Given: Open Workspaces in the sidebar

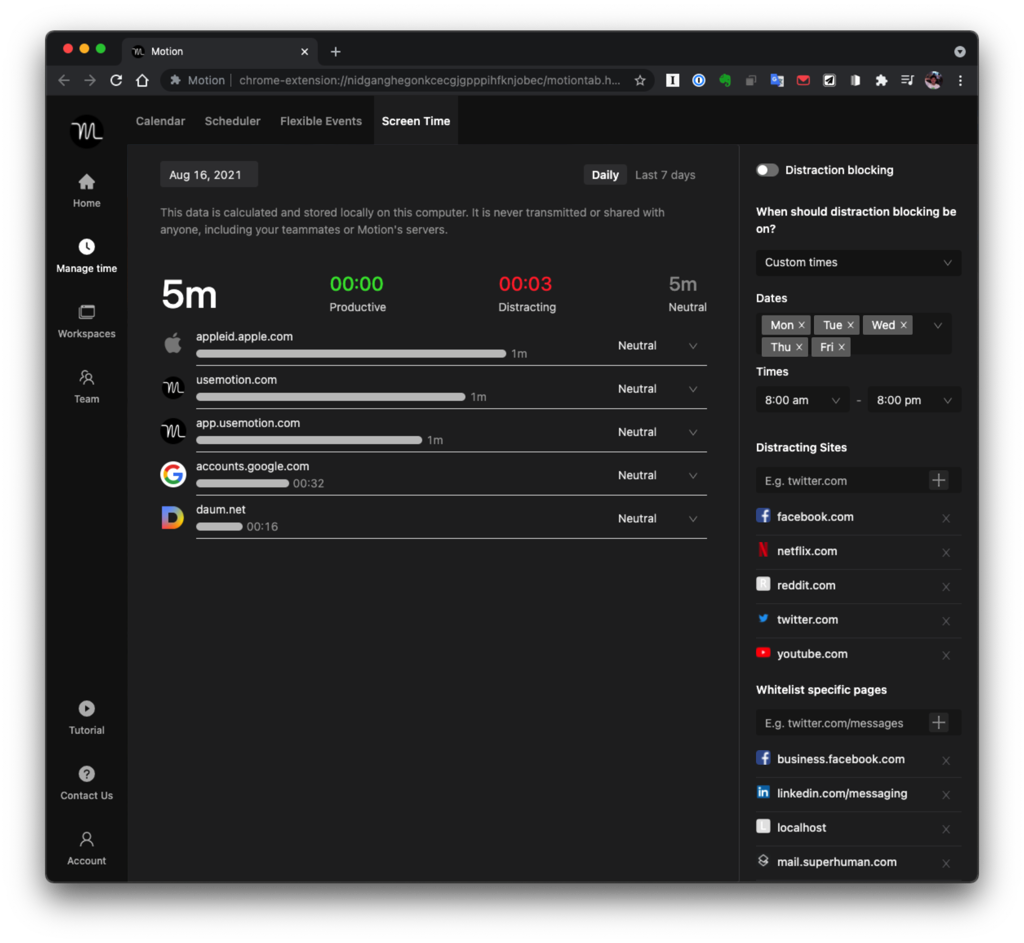Looking at the screenshot, I should 86,321.
